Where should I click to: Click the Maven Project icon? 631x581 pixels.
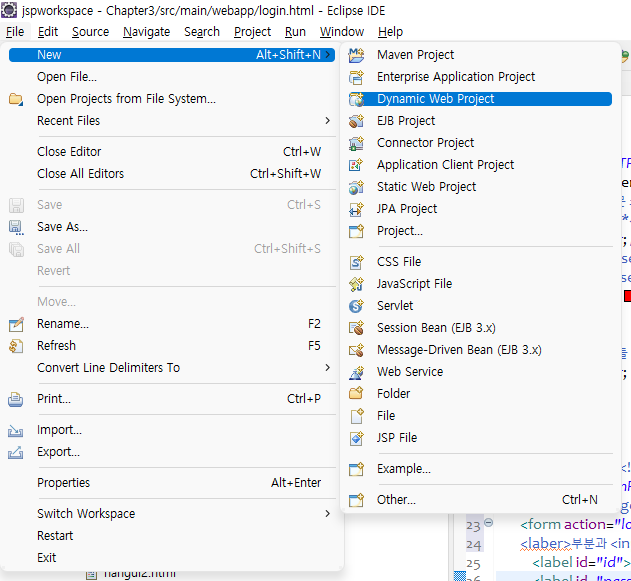356,55
